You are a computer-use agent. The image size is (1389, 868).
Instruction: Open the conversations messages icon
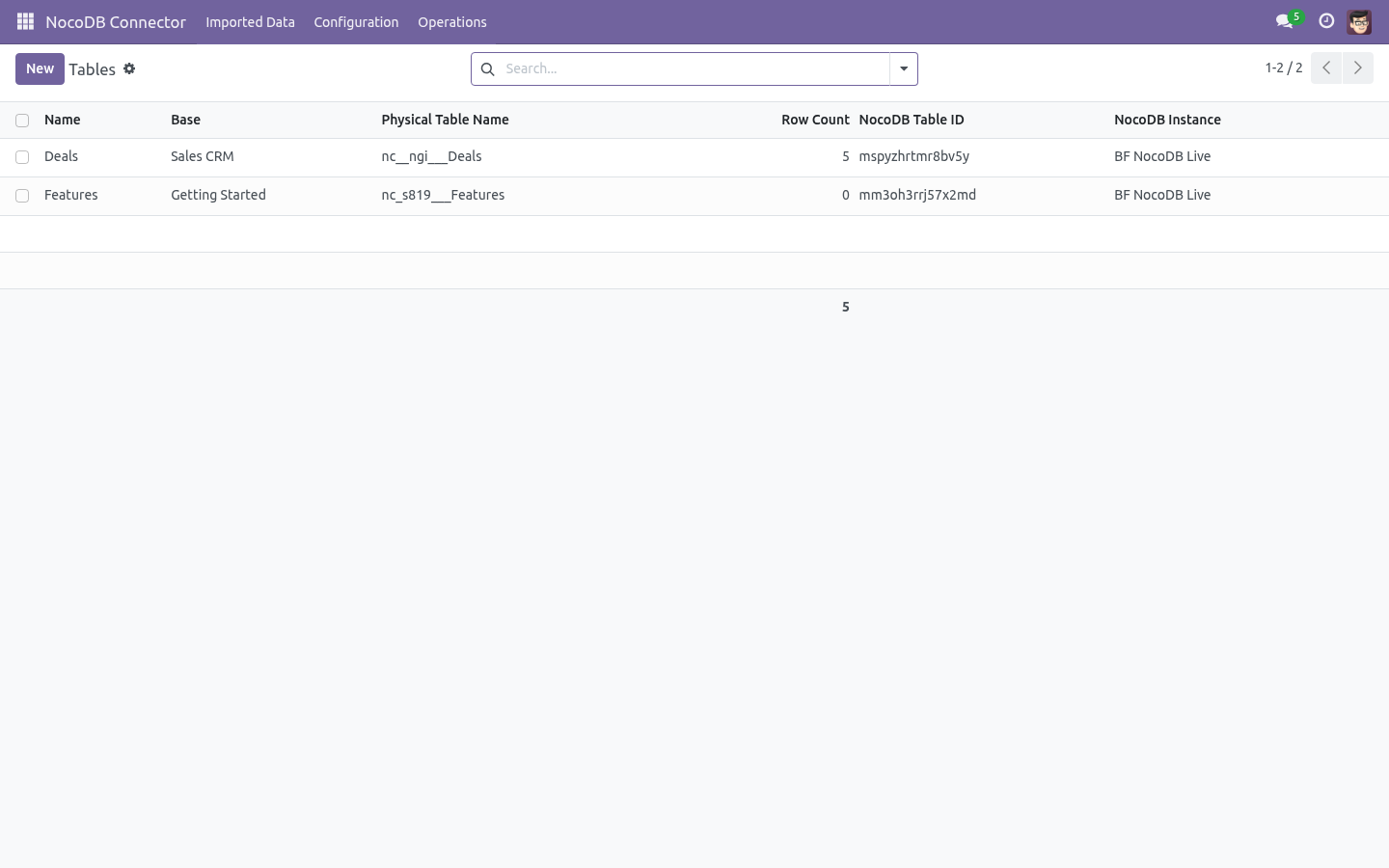coord(1285,21)
